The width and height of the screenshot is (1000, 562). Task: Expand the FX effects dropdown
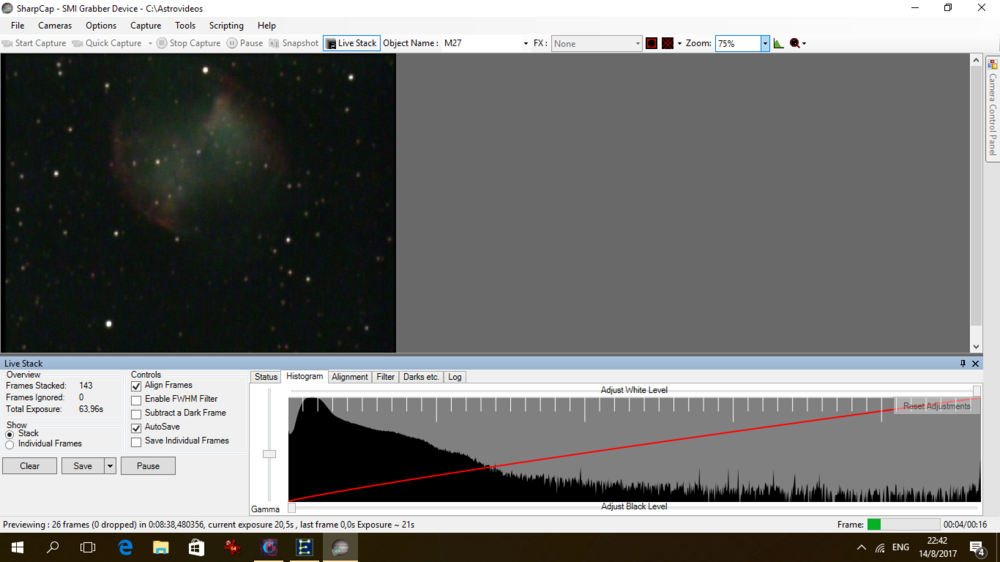click(637, 44)
